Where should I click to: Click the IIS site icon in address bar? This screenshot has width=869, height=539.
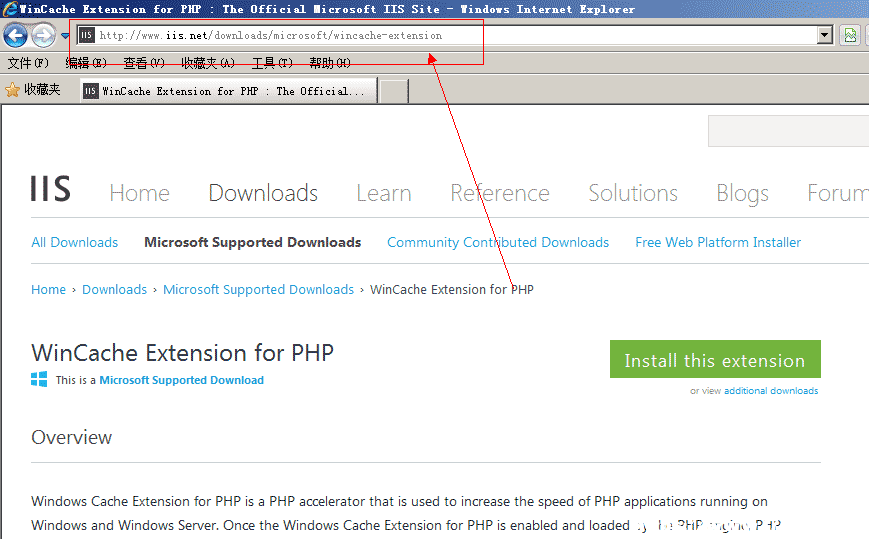tap(86, 35)
